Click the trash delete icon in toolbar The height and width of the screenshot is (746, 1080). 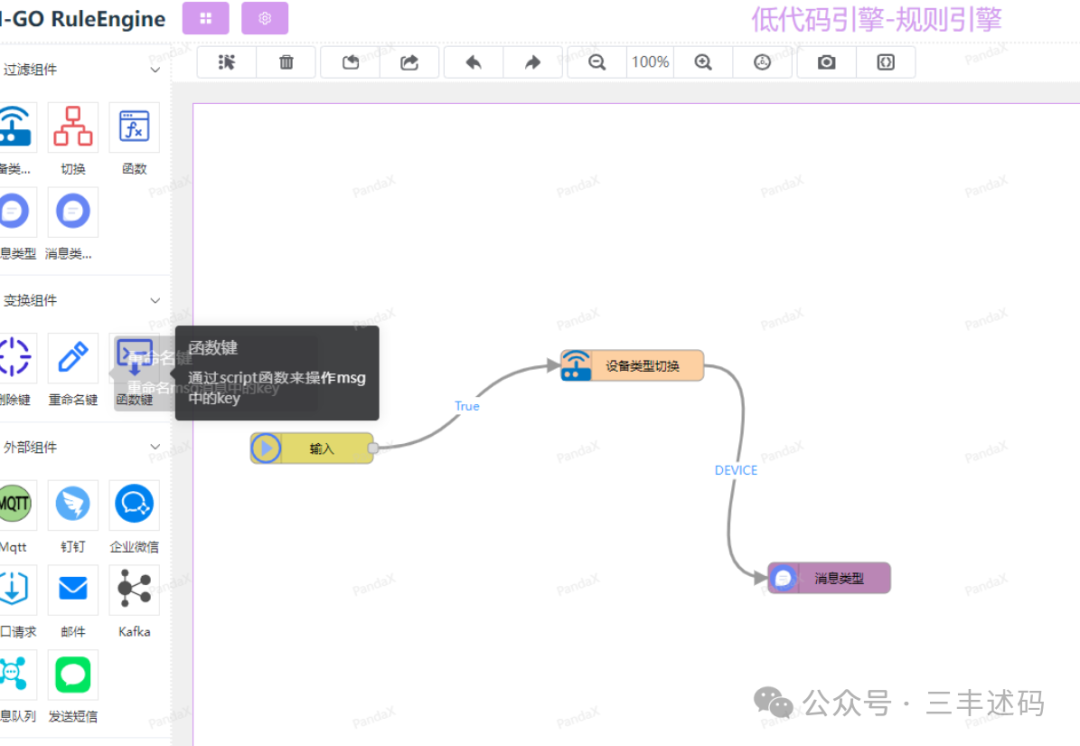[286, 63]
